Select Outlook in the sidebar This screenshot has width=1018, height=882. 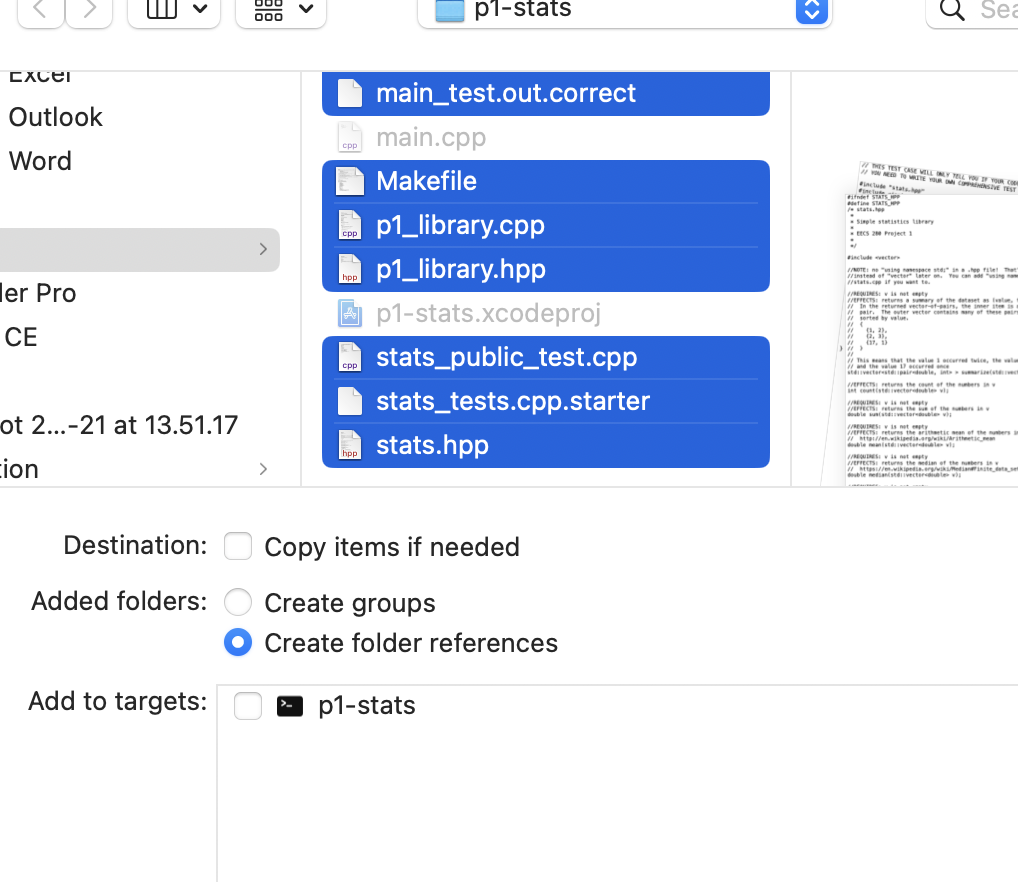(55, 117)
